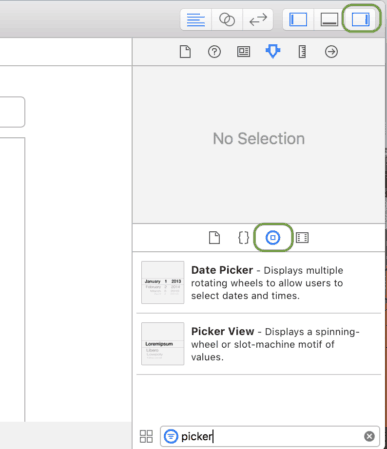Open the File Template library
387x449 pixels.
coord(214,238)
